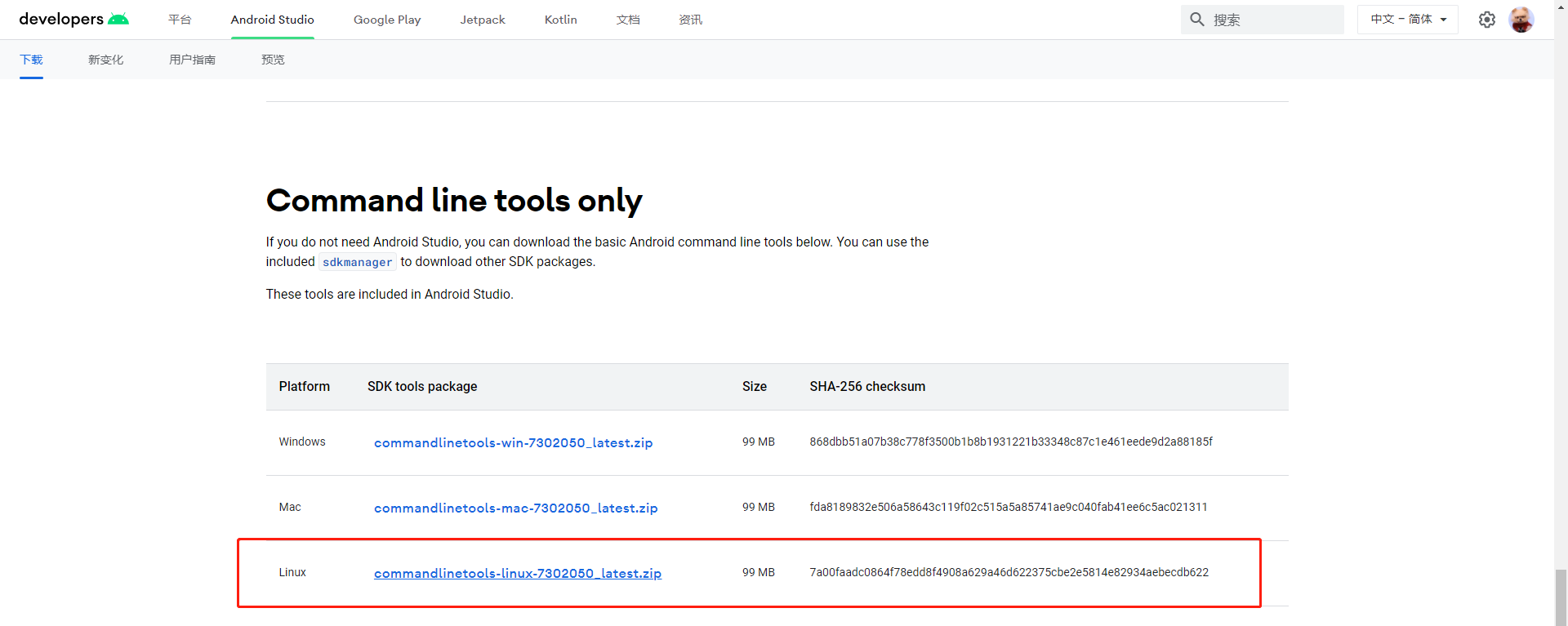Switch to the 预览 tab
The image size is (1568, 626).
coord(273,60)
